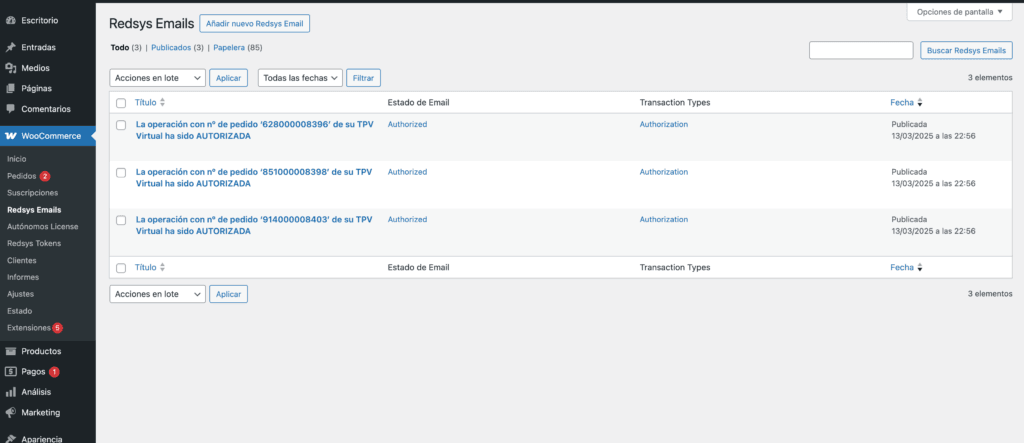
Task: Expand Opciones de pantalla panel
Action: tap(959, 12)
